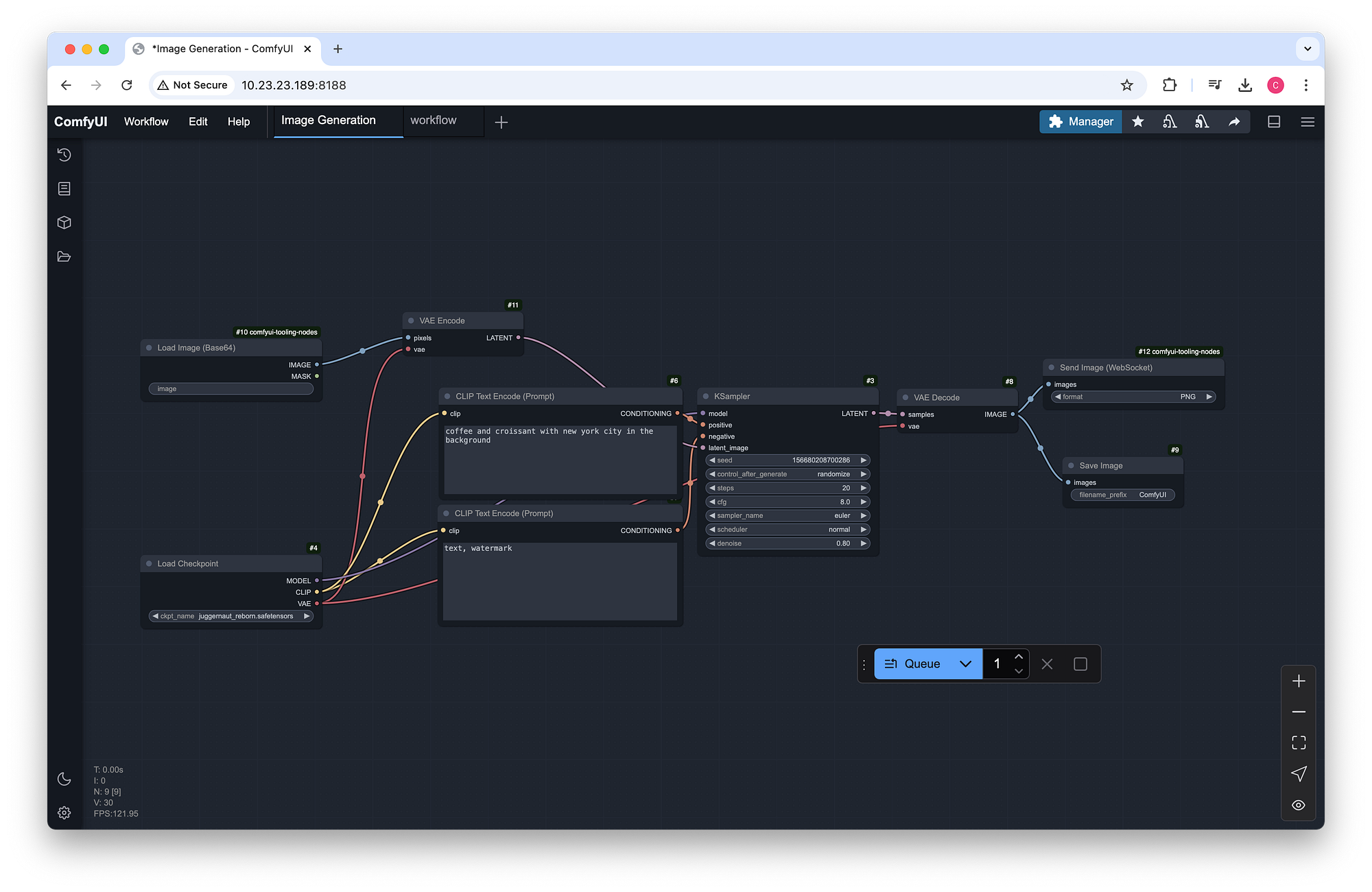Click the fit view canvas icon
The height and width of the screenshot is (892, 1372).
(x=1298, y=742)
